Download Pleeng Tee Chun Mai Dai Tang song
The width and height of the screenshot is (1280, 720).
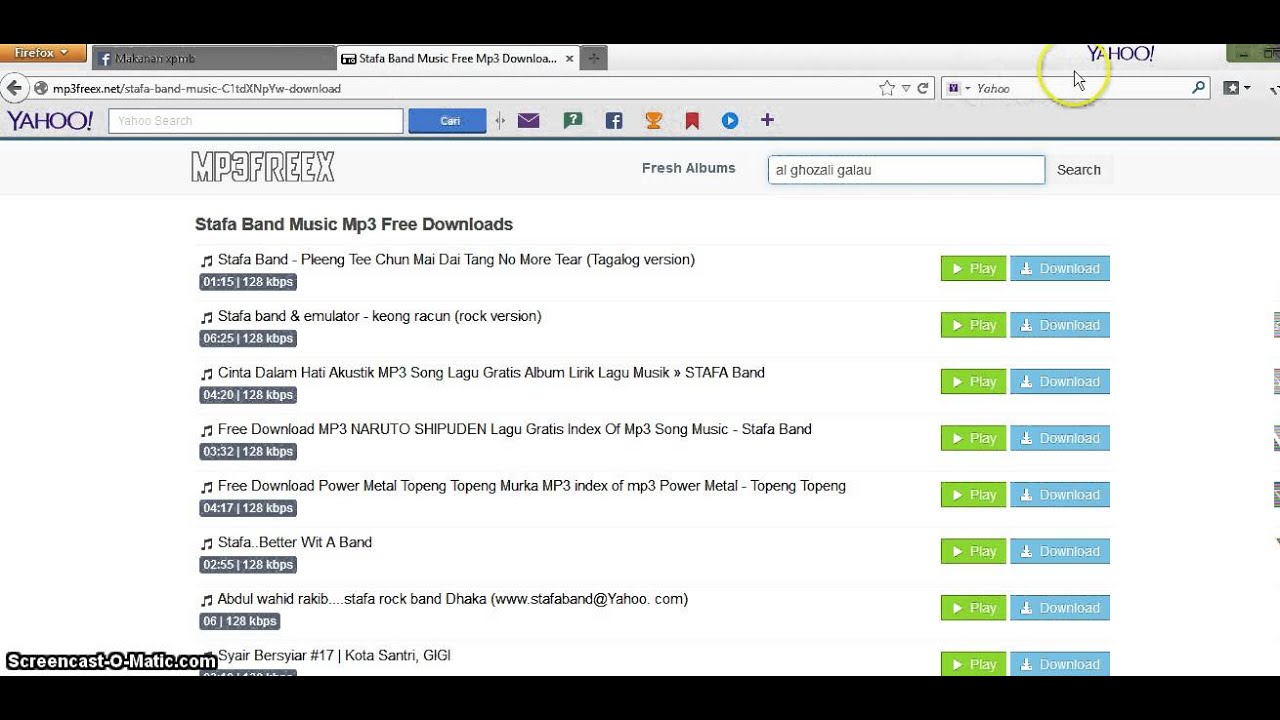coord(1060,268)
